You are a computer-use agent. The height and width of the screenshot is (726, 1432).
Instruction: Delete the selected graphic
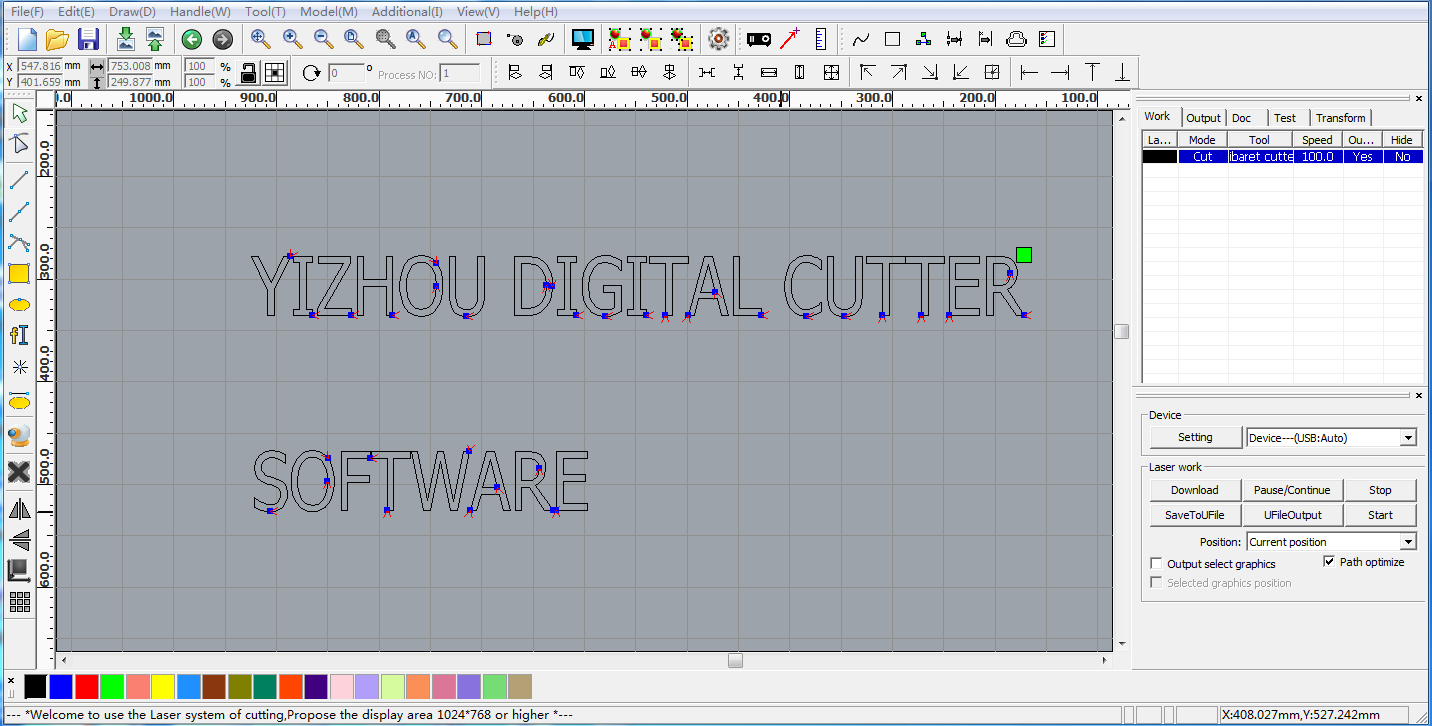pos(19,472)
